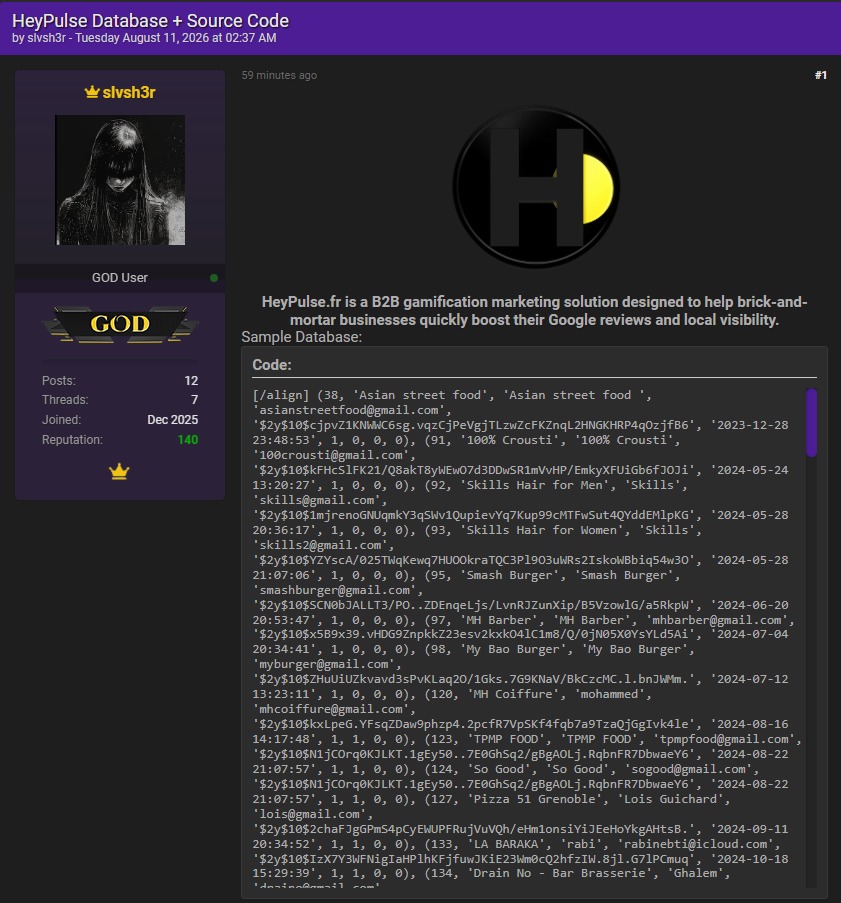Click 'Pizza 51 Grenoble' text in code block
Image resolution: width=841 pixels, height=903 pixels.
[535, 799]
